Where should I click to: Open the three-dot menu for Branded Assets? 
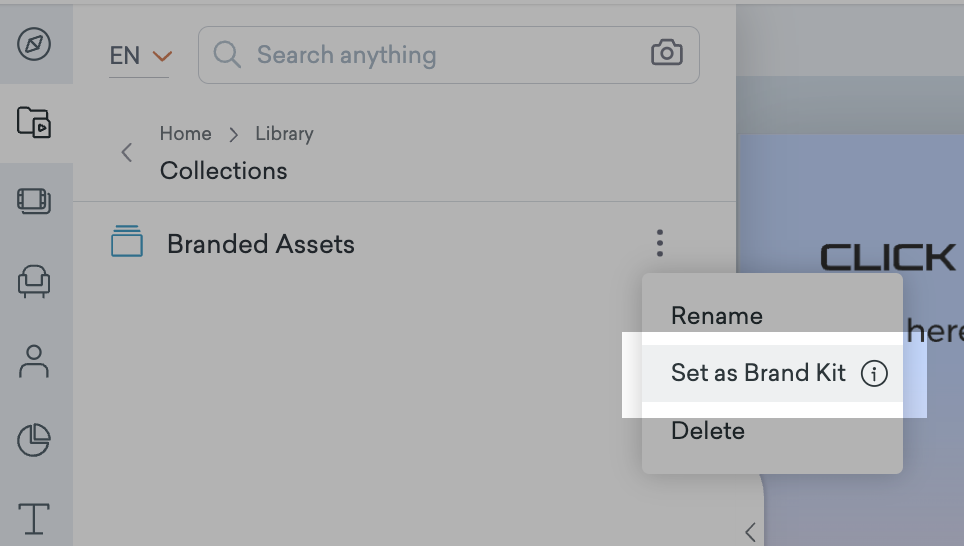point(660,243)
